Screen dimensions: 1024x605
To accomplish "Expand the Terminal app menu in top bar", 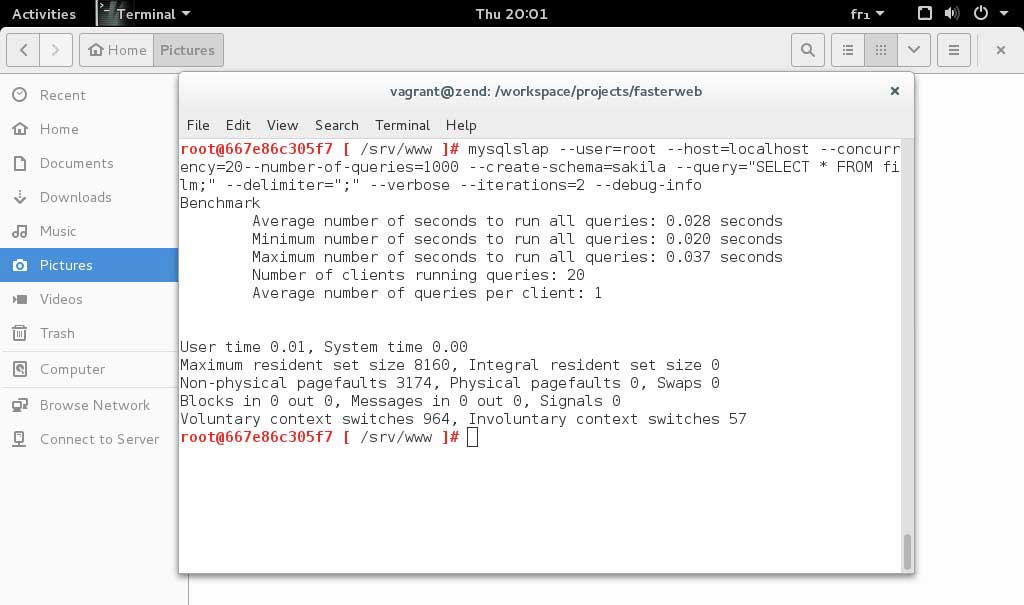I will (146, 14).
